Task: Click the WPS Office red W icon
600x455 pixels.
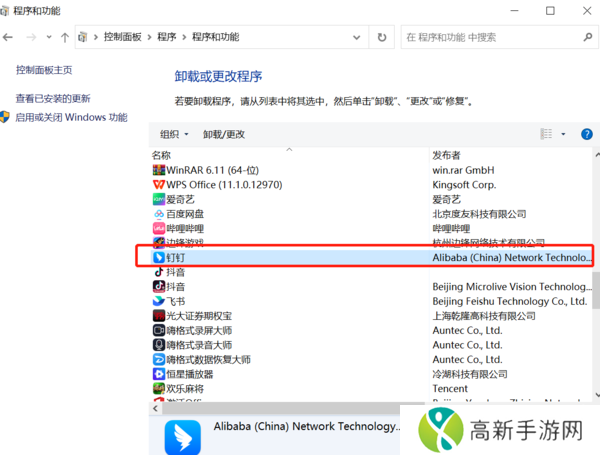Action: (158, 184)
